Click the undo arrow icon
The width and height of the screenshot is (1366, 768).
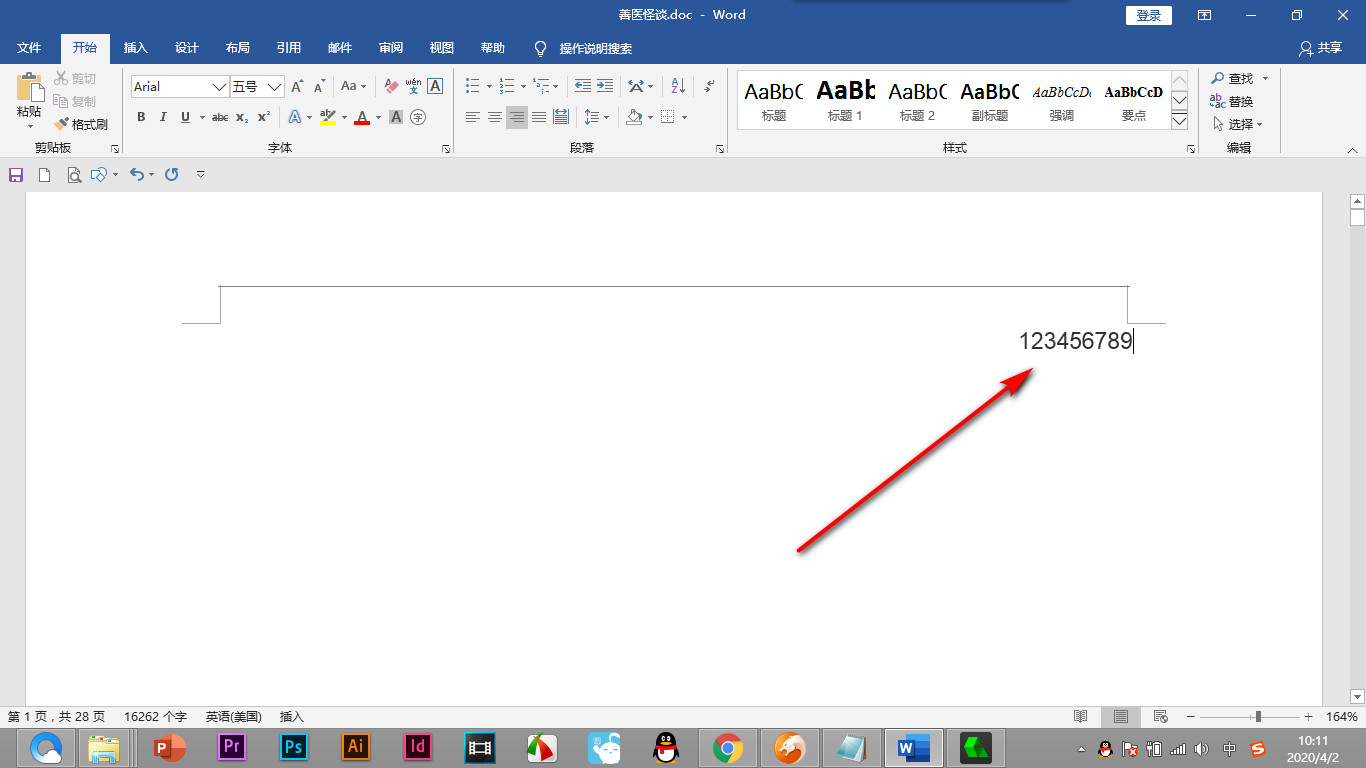click(x=137, y=175)
